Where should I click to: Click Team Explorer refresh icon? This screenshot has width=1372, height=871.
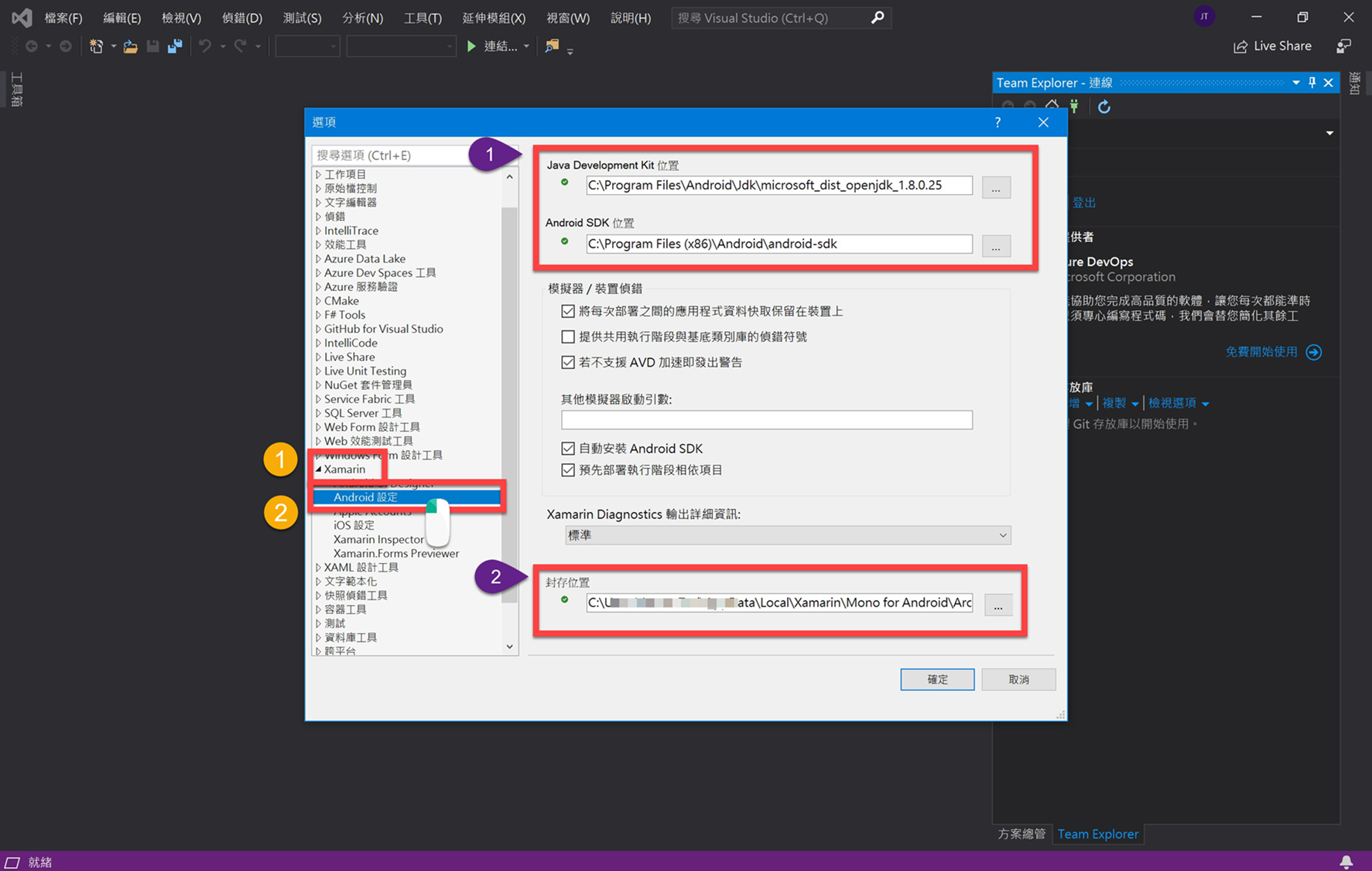click(1104, 107)
